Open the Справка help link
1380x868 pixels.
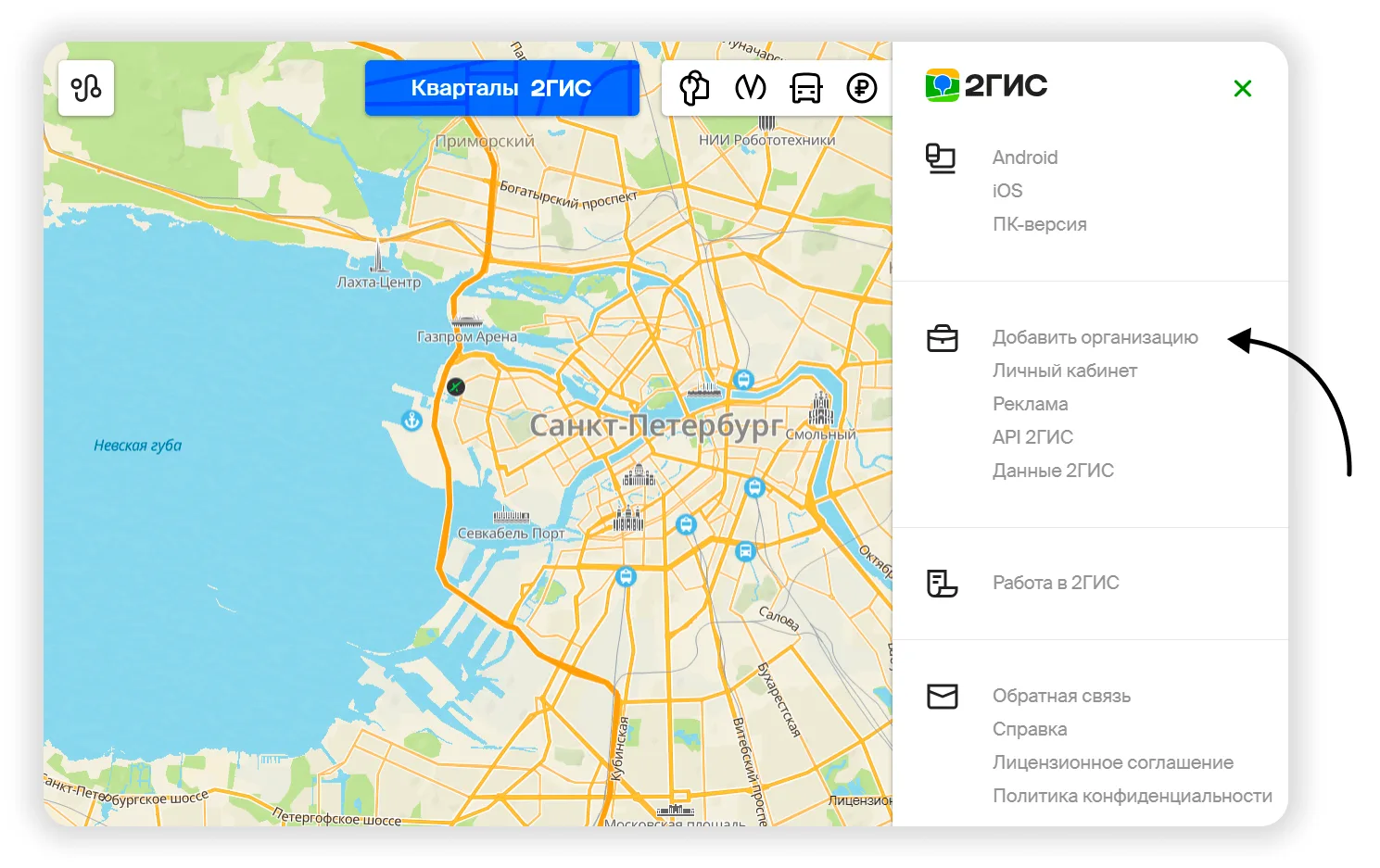pos(1030,729)
